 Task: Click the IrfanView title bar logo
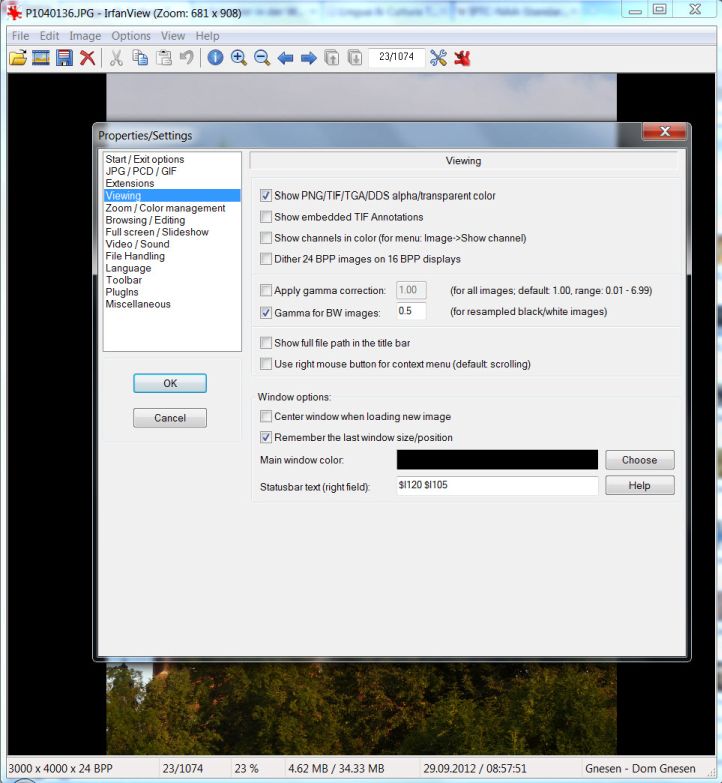point(14,12)
